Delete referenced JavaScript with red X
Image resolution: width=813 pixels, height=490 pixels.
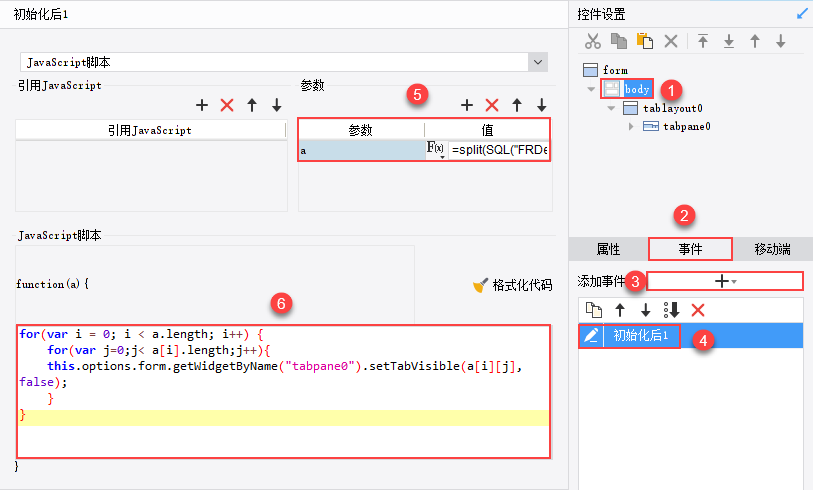coord(227,105)
